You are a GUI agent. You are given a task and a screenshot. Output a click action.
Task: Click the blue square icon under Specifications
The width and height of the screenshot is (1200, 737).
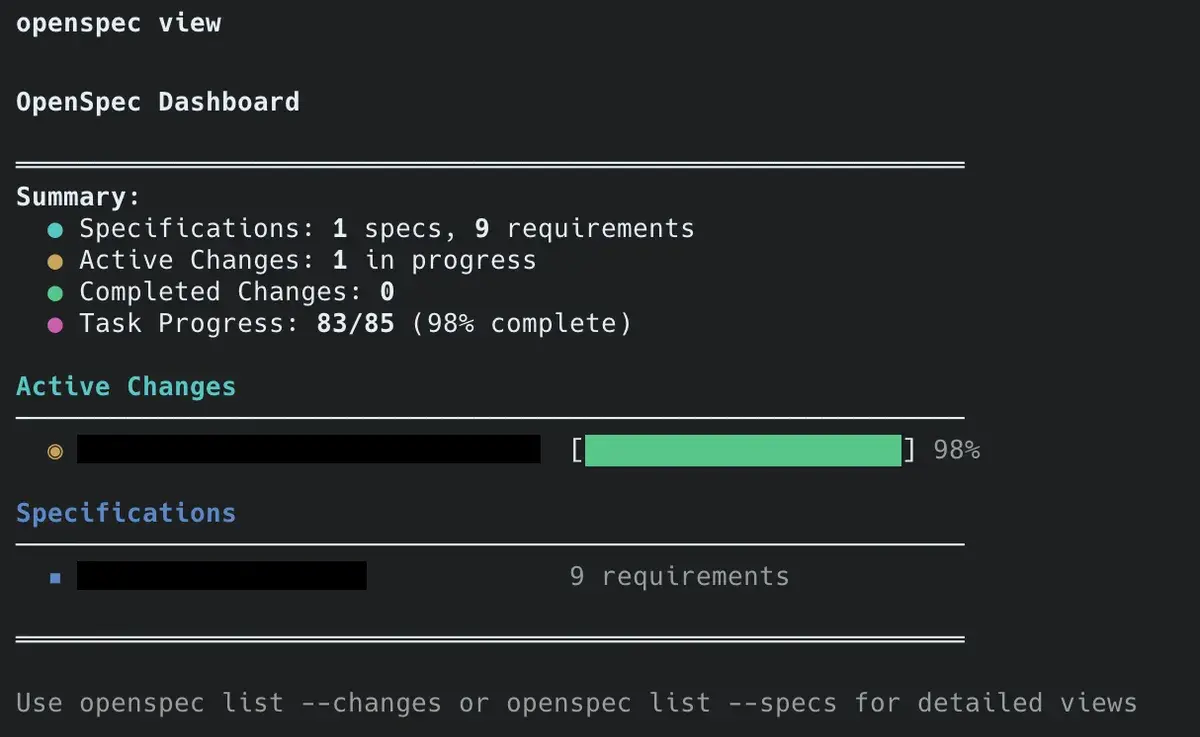pyautogui.click(x=56, y=578)
